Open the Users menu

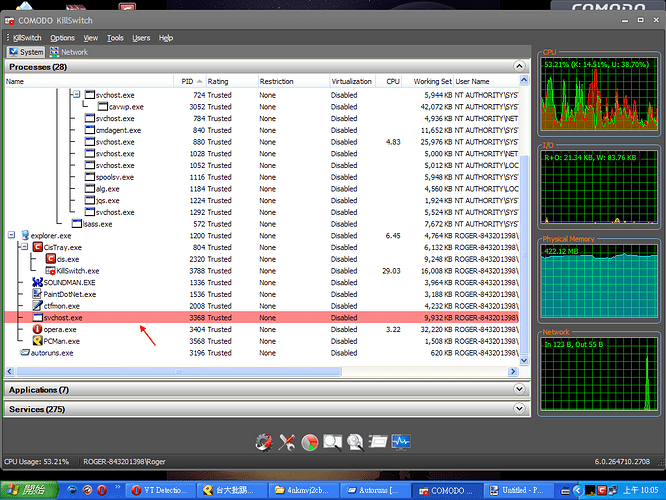click(141, 38)
